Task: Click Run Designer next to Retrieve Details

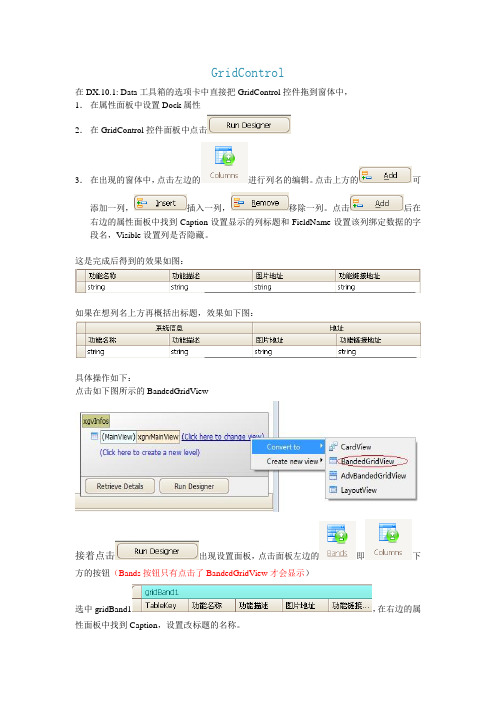Action: click(194, 486)
